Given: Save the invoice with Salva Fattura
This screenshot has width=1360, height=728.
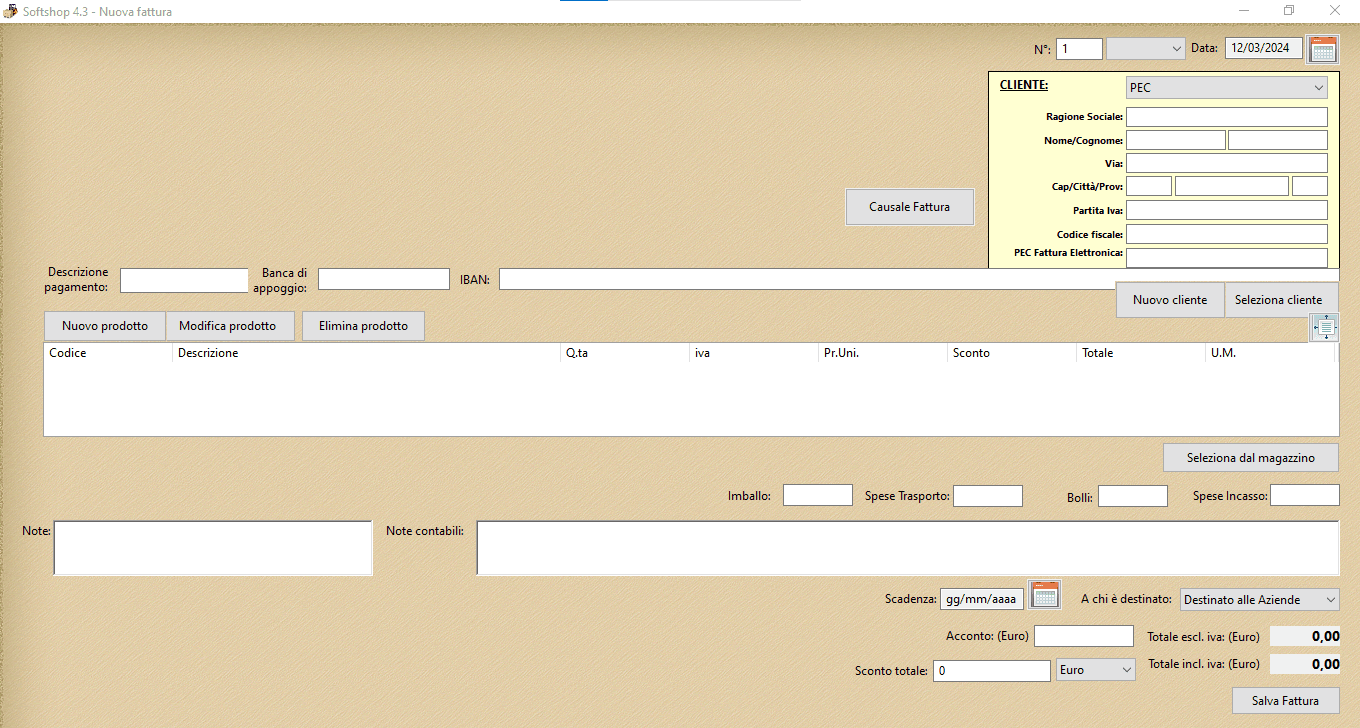Looking at the screenshot, I should coord(1285,700).
